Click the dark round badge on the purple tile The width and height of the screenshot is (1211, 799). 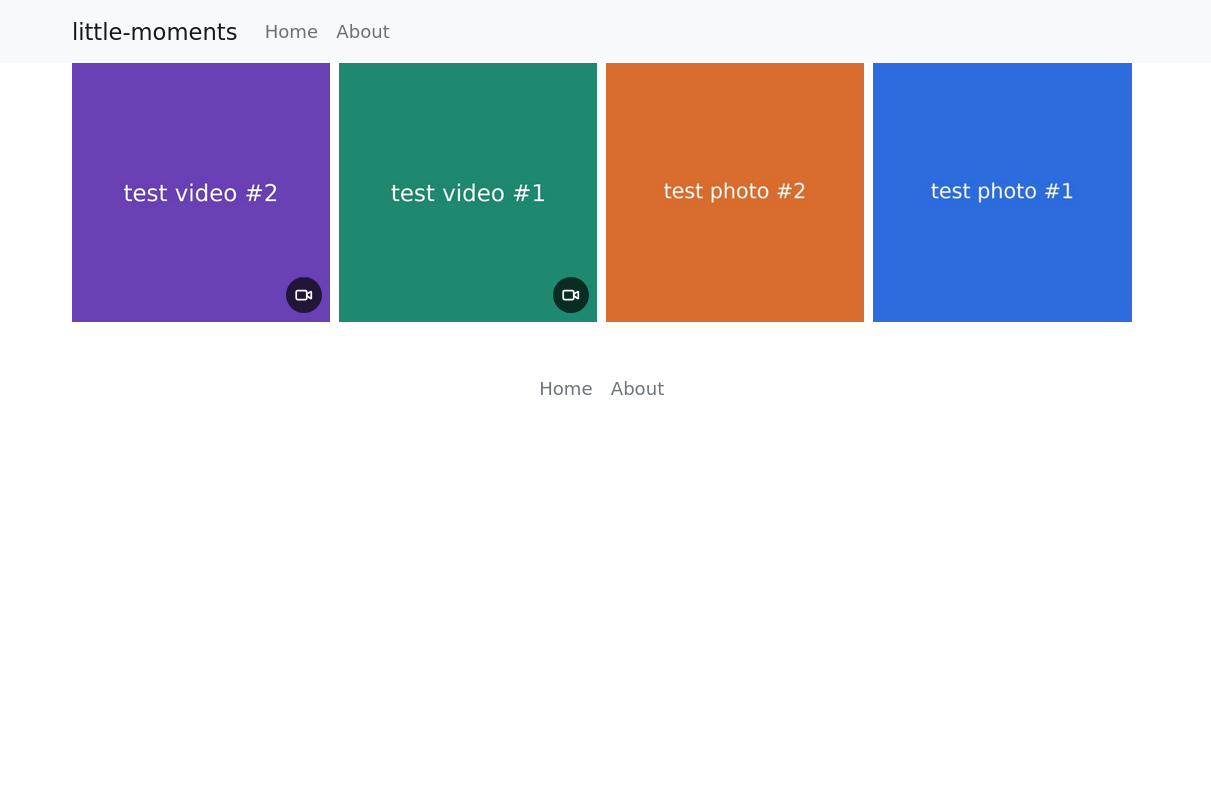304,295
